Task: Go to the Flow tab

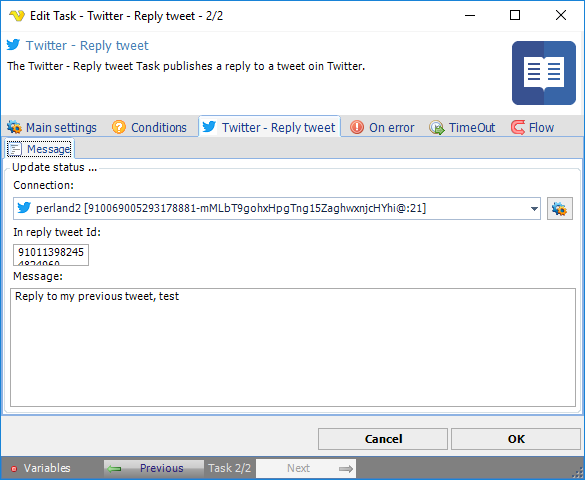Action: pos(532,127)
